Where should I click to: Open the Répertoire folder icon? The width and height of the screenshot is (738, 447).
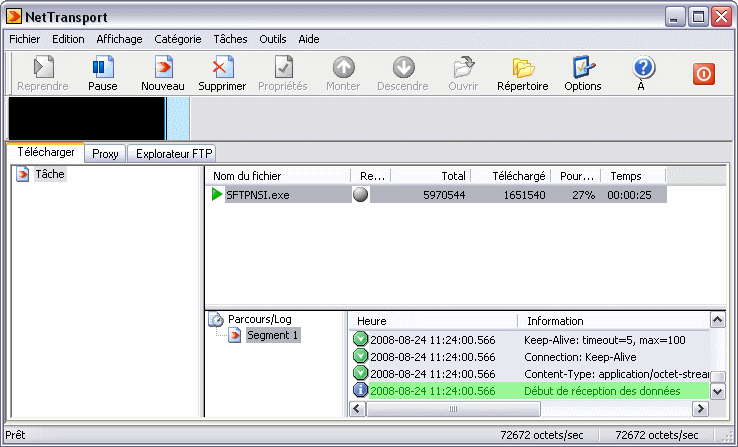point(523,68)
